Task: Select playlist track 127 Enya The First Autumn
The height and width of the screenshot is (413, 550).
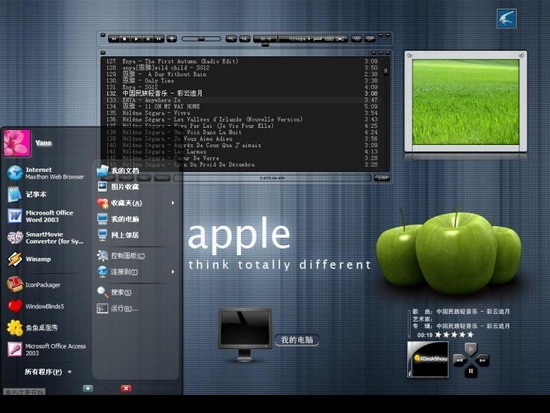Action: click(242, 61)
